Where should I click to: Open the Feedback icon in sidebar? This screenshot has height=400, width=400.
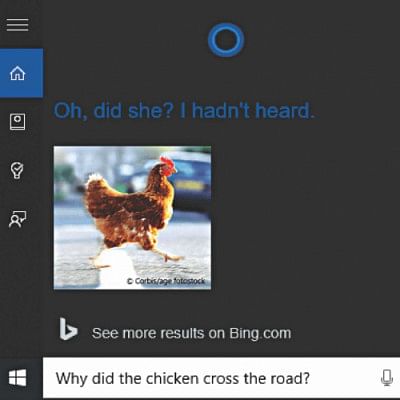[17, 219]
